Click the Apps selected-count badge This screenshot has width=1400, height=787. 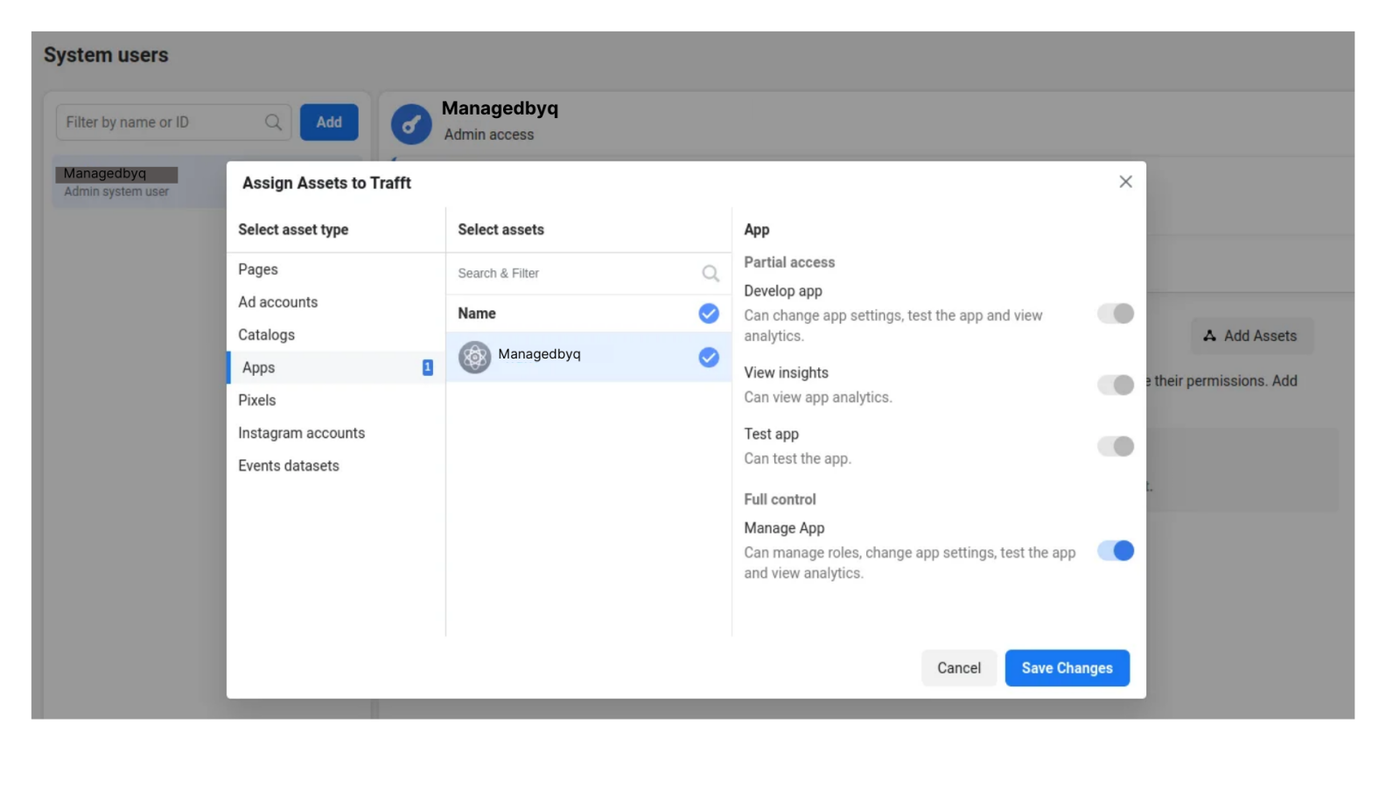tap(427, 367)
